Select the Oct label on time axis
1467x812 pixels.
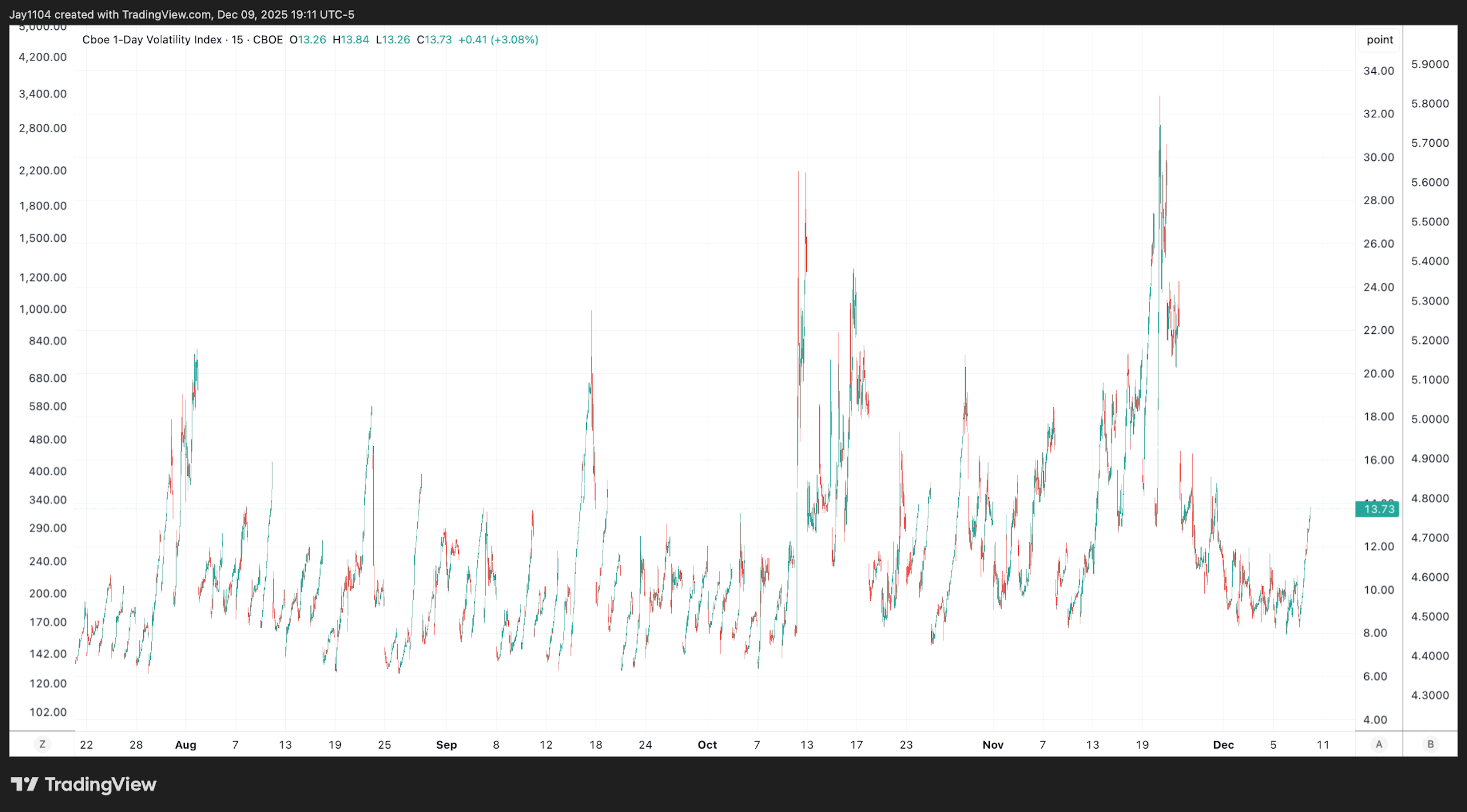pos(707,744)
